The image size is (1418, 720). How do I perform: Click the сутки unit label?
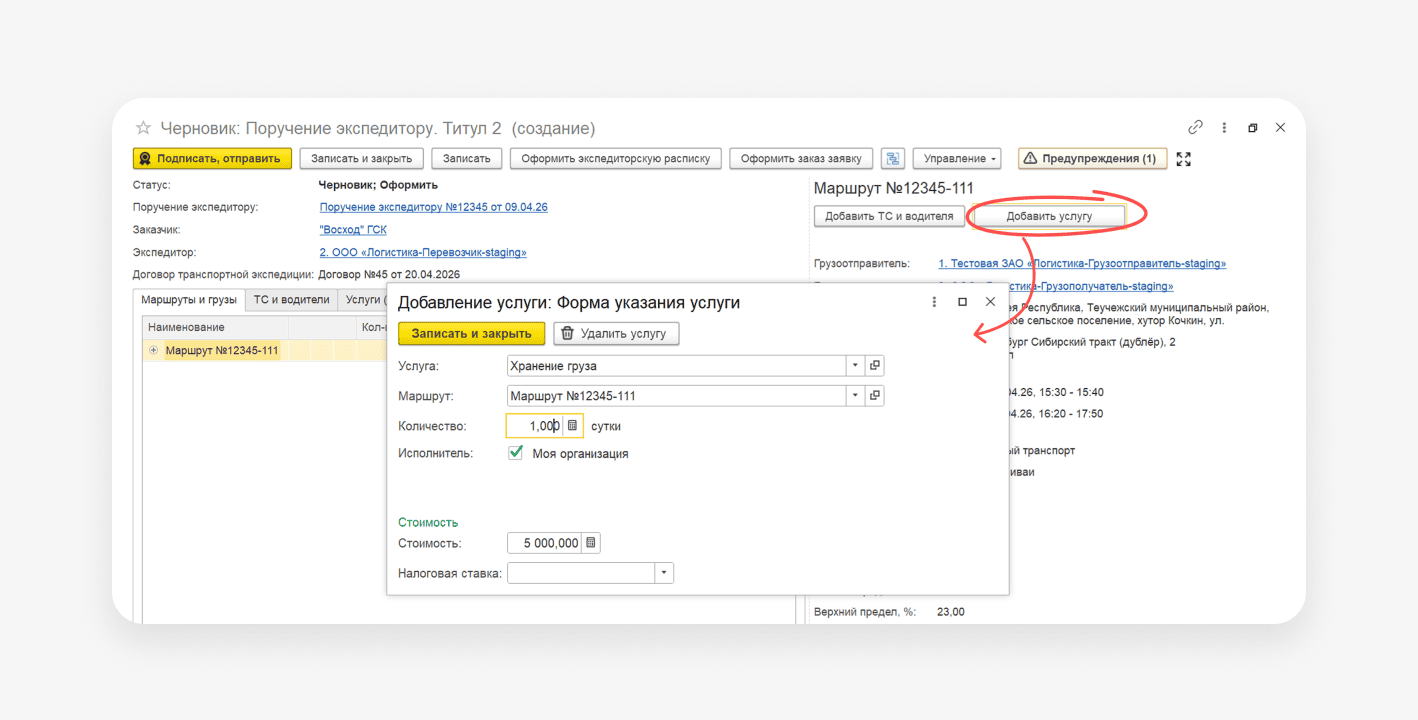[606, 426]
